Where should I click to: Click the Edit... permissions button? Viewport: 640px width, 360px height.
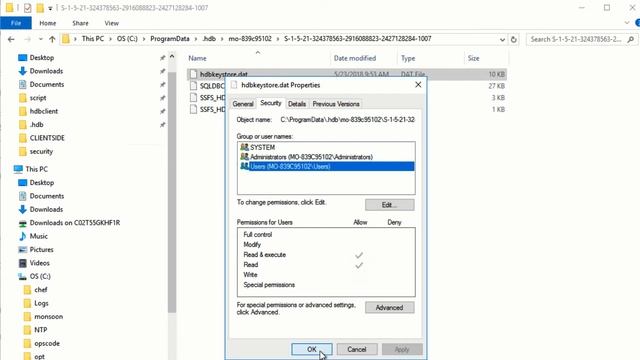(x=389, y=205)
